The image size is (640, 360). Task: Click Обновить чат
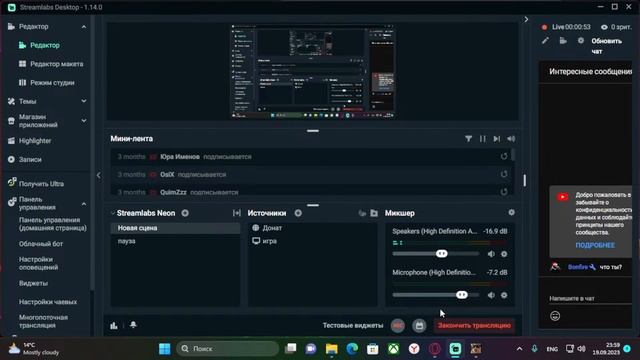point(607,46)
